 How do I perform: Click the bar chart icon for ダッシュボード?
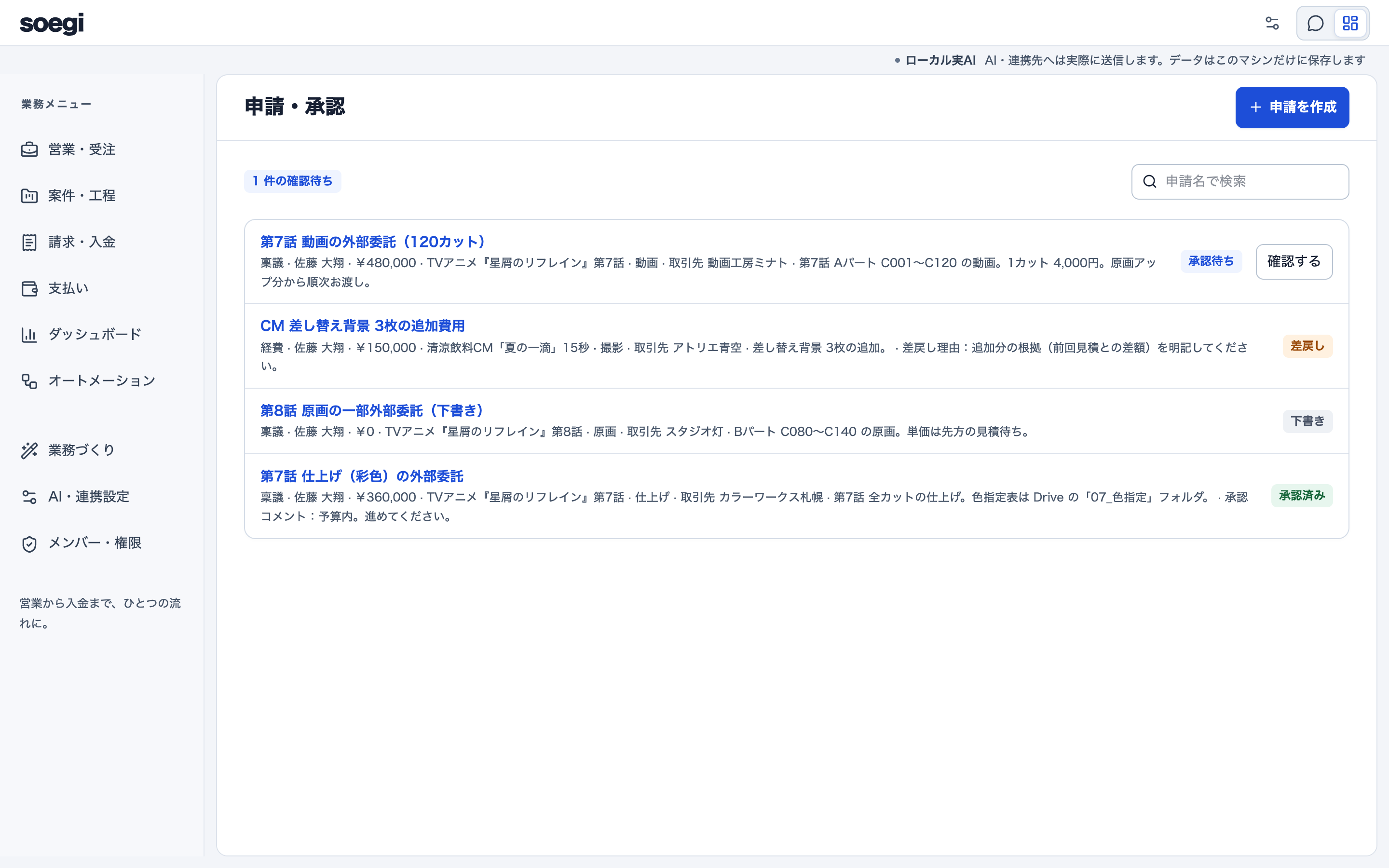pyautogui.click(x=29, y=335)
